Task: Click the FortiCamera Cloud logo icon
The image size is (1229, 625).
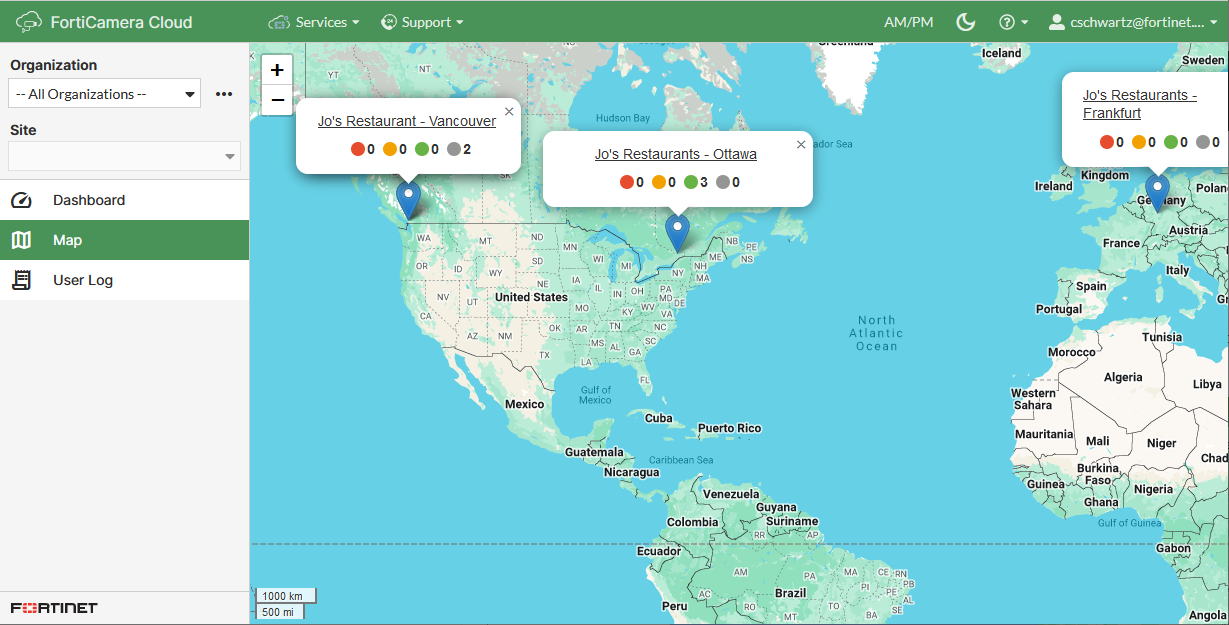Action: click(29, 22)
